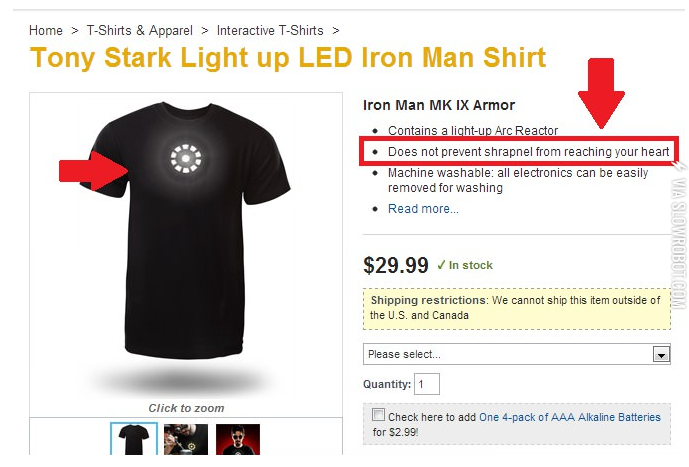Open One 4-pack of AAA Alkaline Batteries link
The width and height of the screenshot is (689, 467).
(x=570, y=417)
